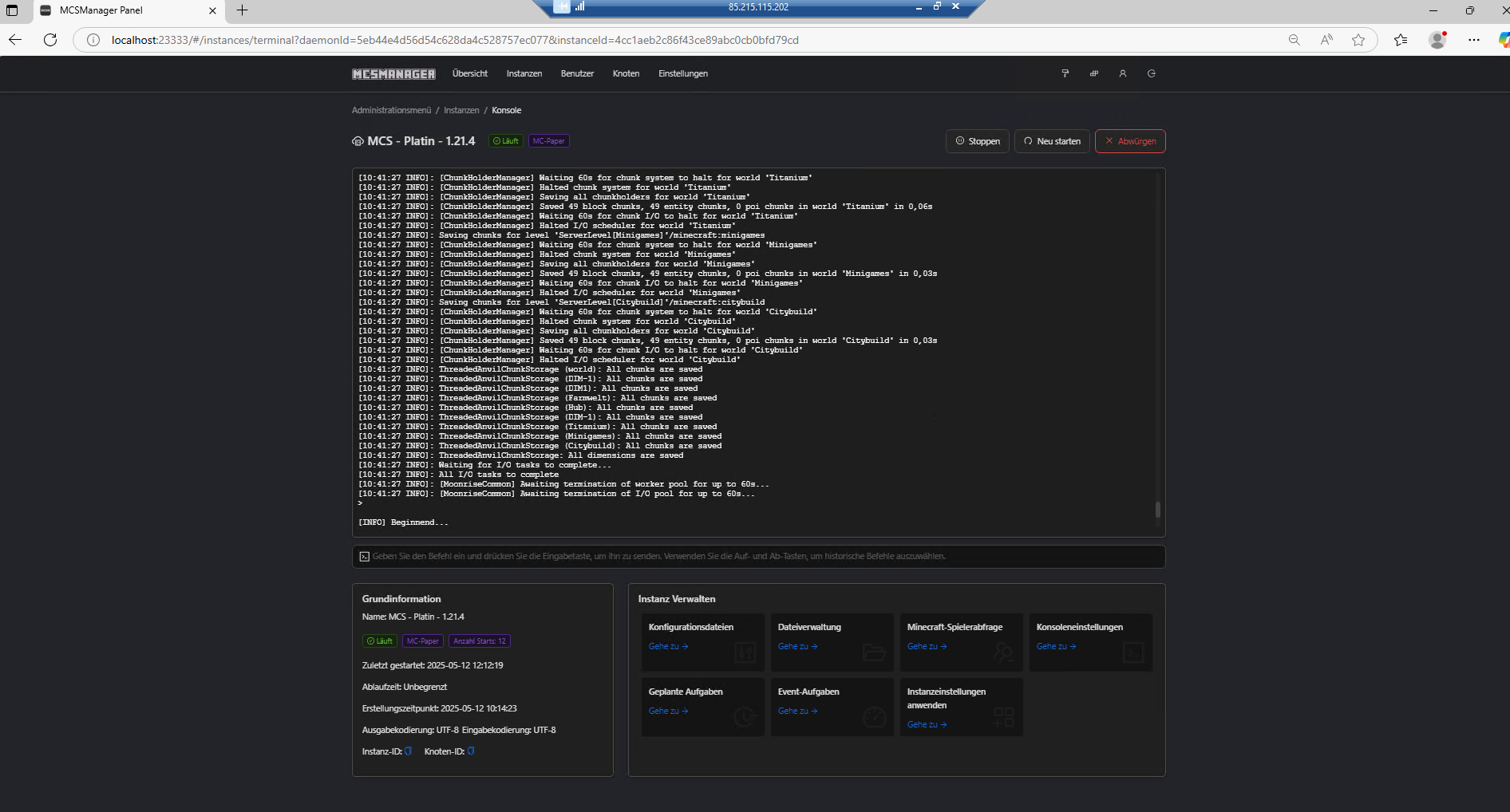Open the favorites list icon
The width and height of the screenshot is (1510, 812).
click(1401, 40)
